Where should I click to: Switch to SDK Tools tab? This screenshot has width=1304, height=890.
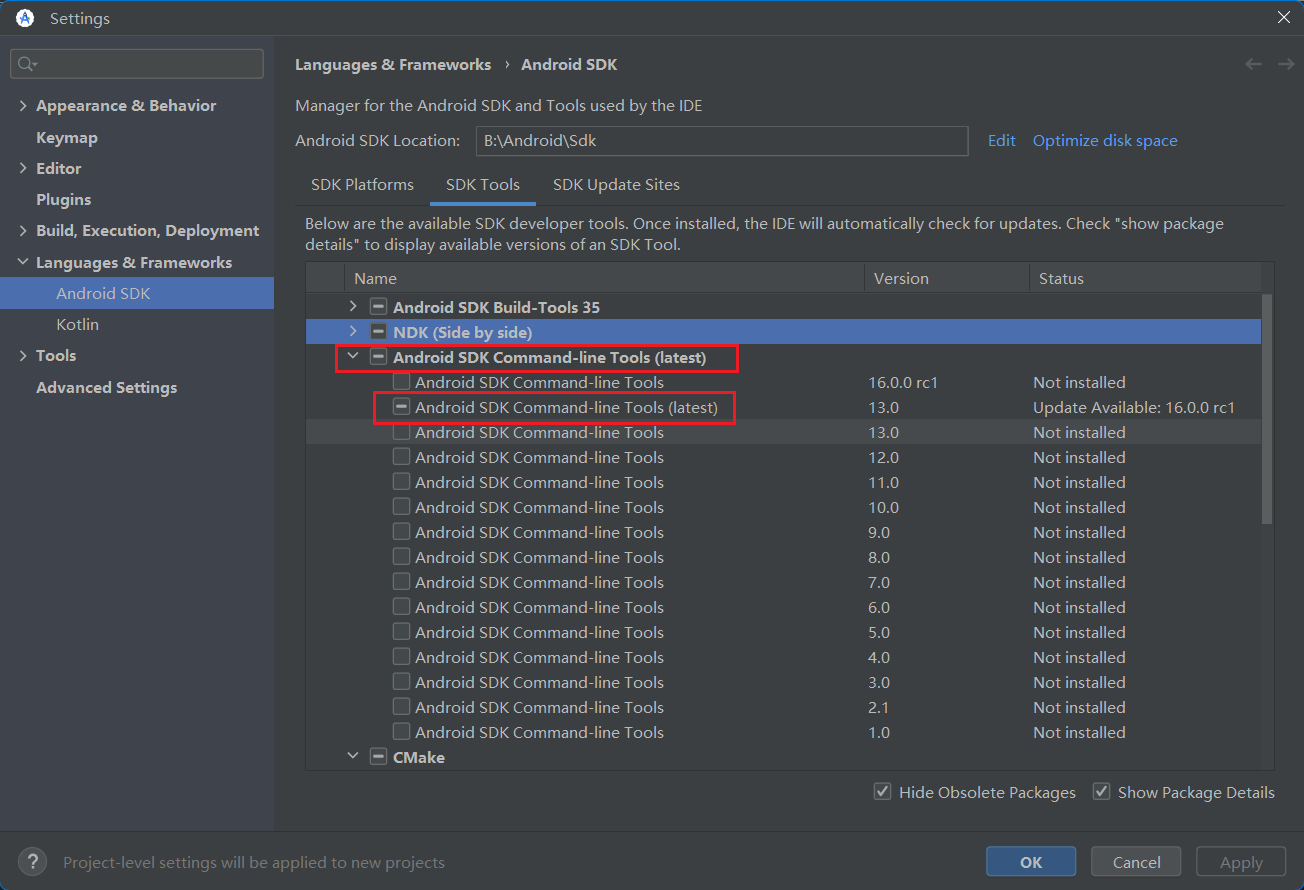point(483,185)
